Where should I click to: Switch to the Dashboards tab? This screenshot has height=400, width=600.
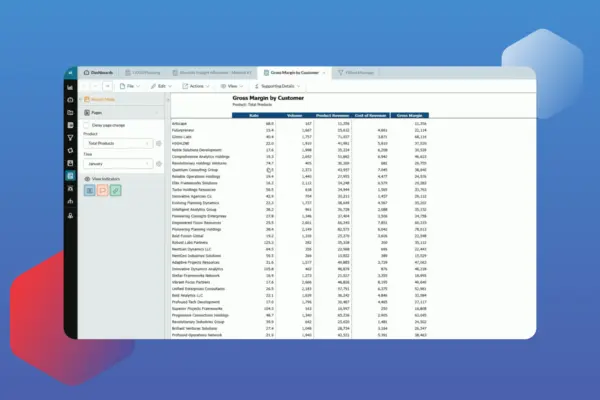click(x=98, y=72)
